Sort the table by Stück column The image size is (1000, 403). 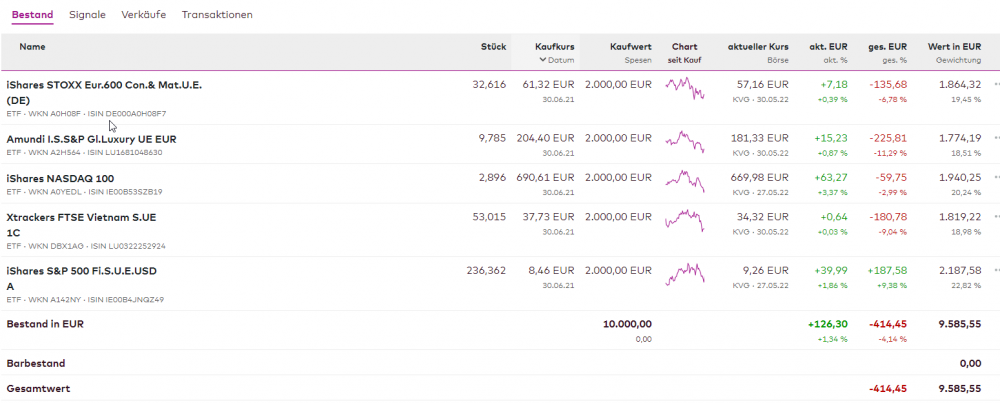coord(493,47)
